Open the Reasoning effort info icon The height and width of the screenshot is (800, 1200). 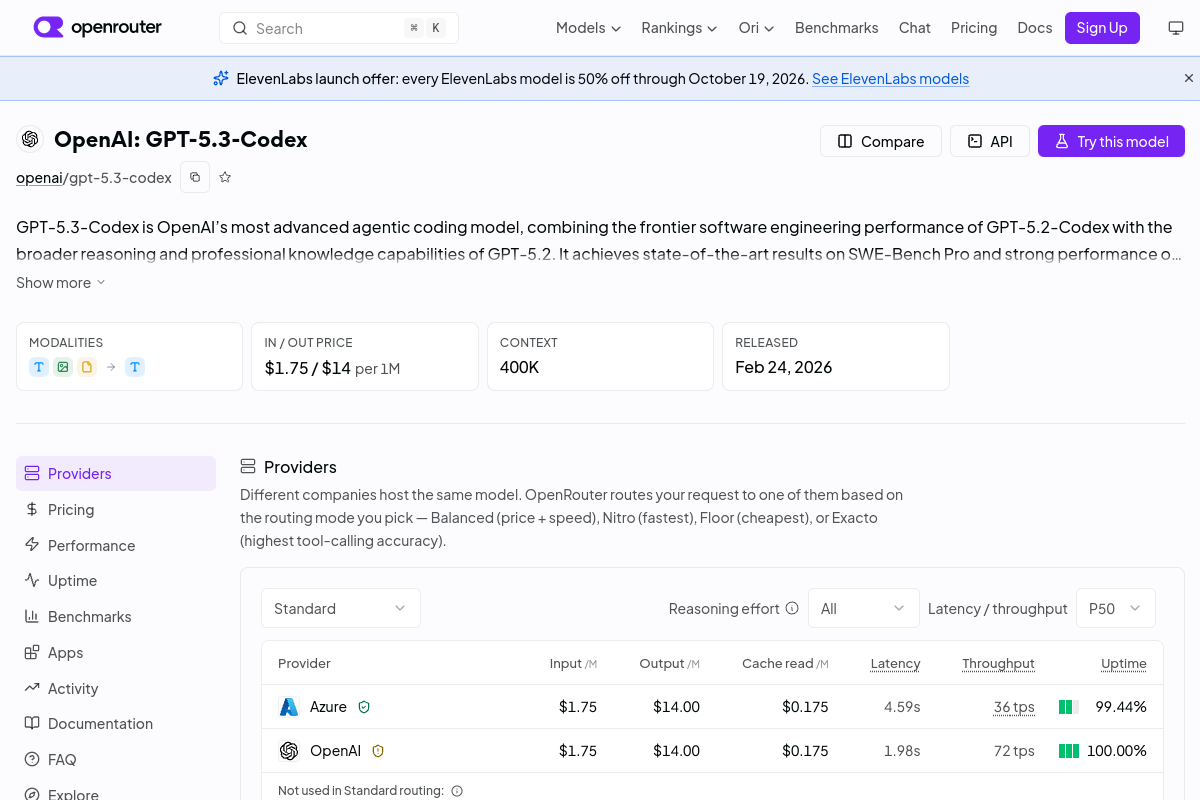point(792,608)
